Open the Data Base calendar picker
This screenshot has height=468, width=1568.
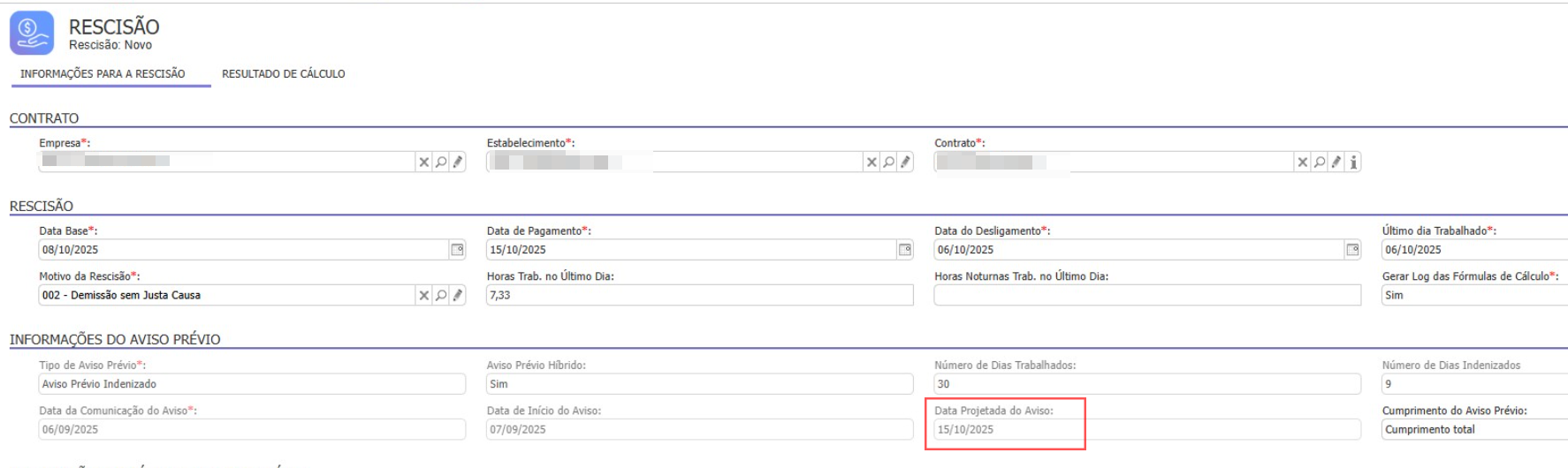tap(457, 250)
